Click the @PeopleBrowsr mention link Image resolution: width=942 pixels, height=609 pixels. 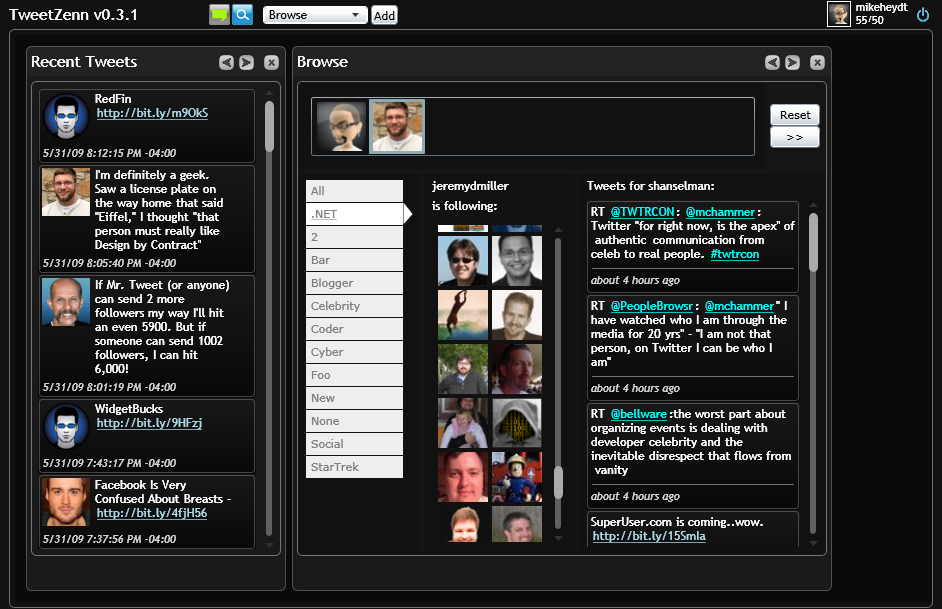click(651, 306)
